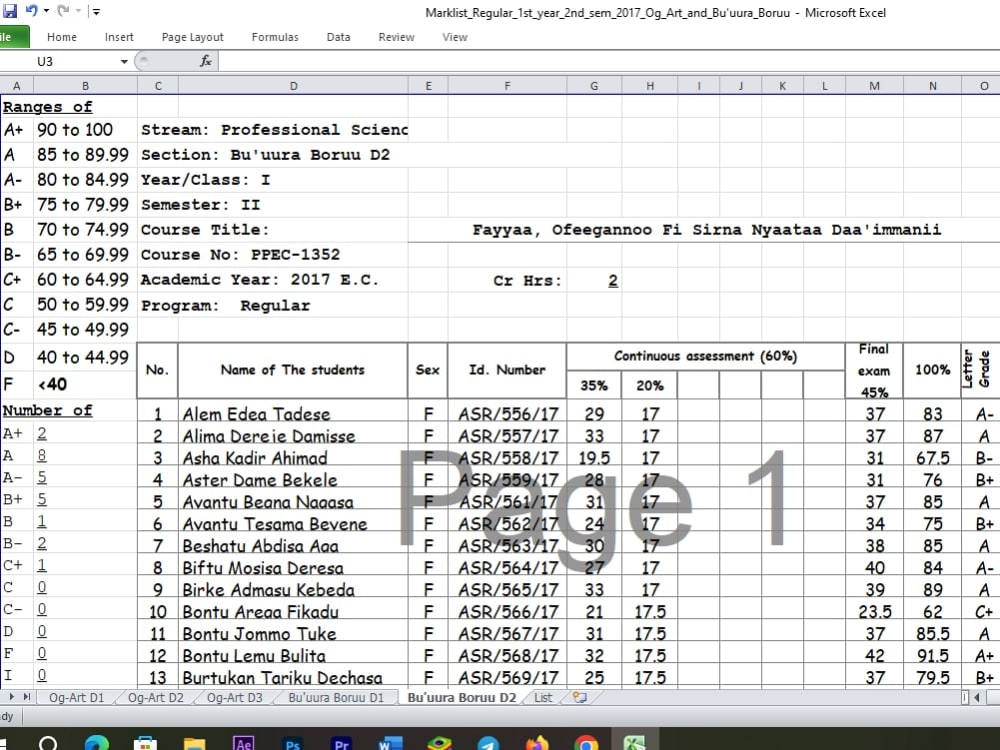Click final exam score '23.5'
The image size is (1000, 750).
(874, 612)
